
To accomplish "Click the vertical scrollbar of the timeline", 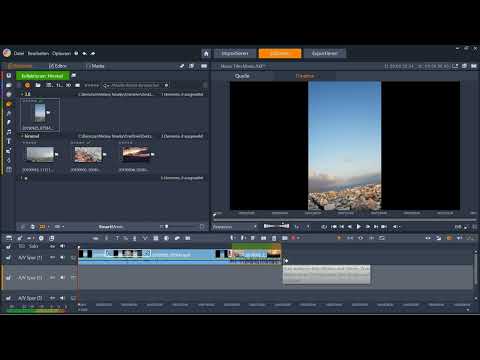I will click(476, 269).
